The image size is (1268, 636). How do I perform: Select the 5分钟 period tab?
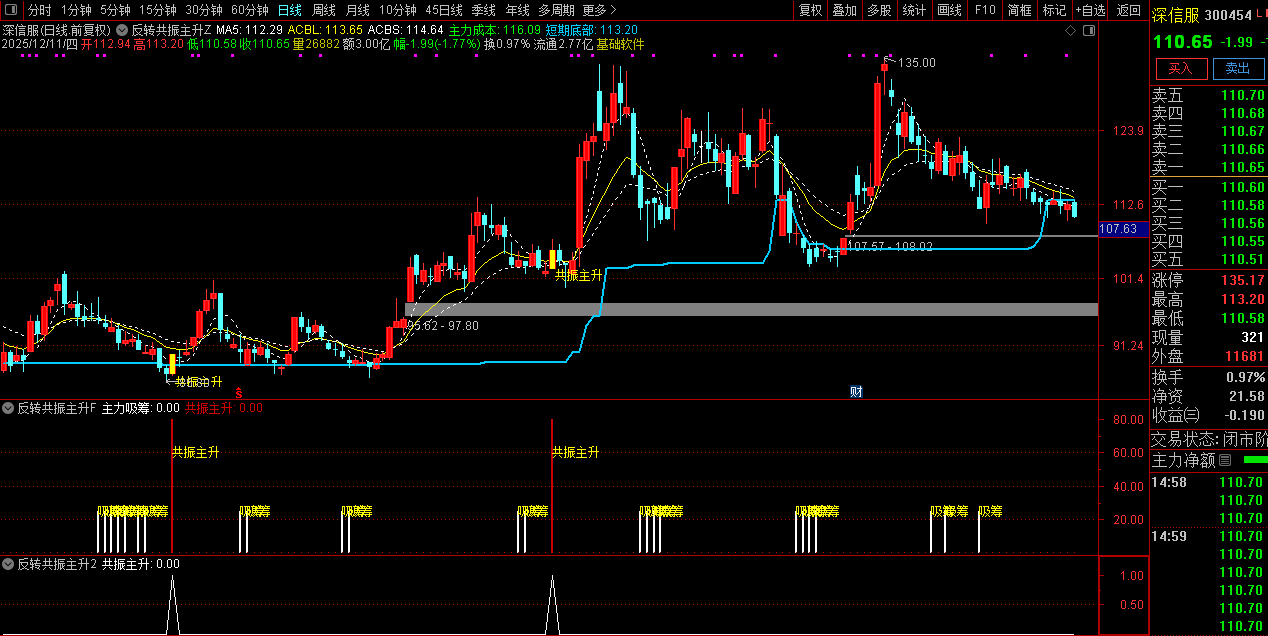pos(115,10)
